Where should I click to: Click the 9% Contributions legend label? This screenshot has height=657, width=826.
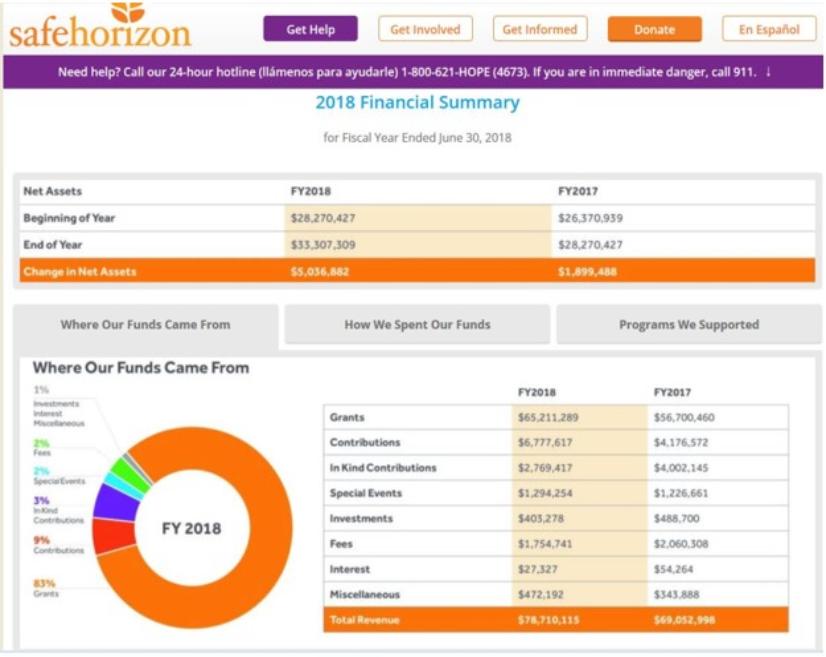(58, 545)
